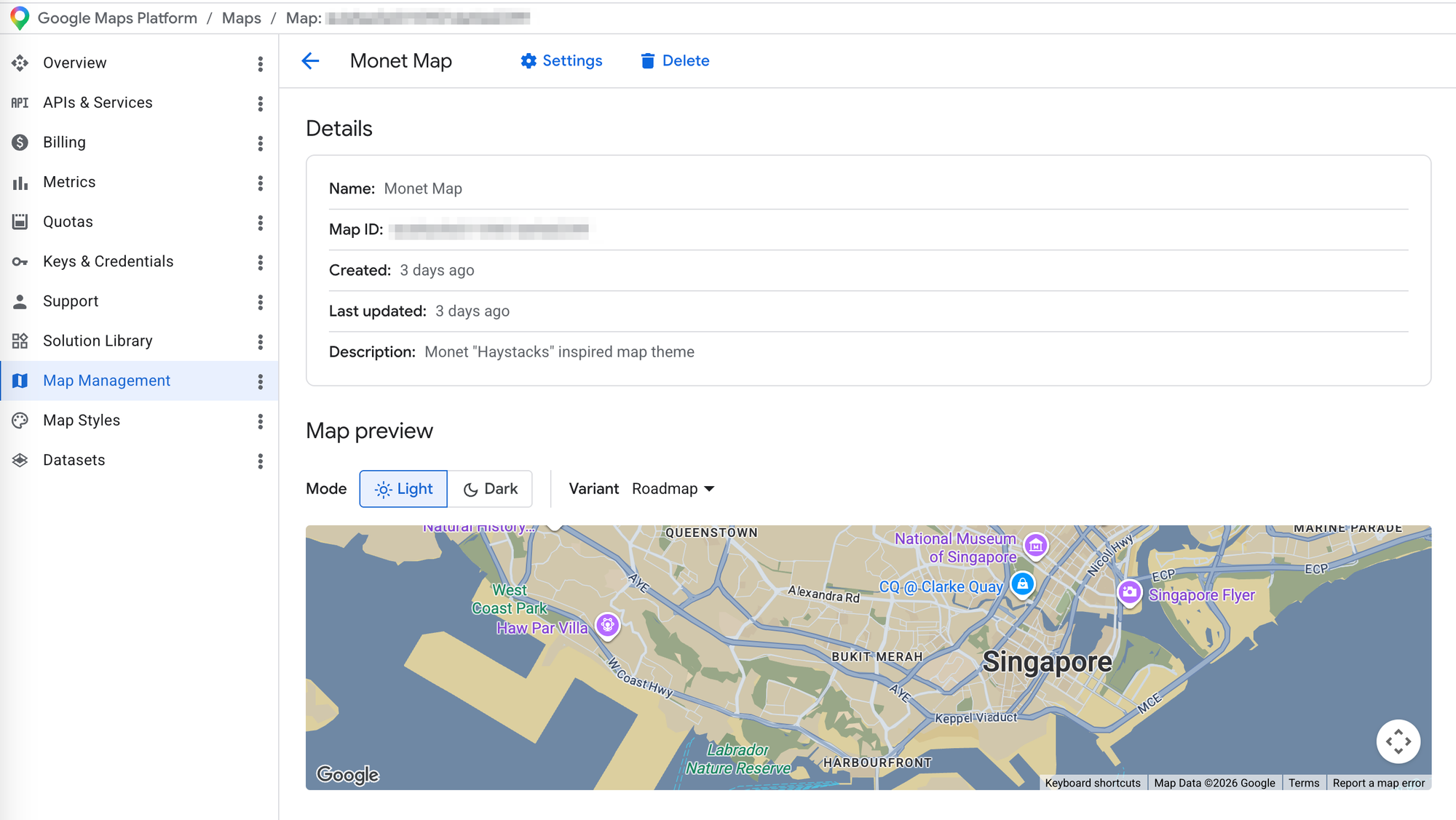Click the Settings gear icon
This screenshot has height=820, width=1456.
click(529, 61)
